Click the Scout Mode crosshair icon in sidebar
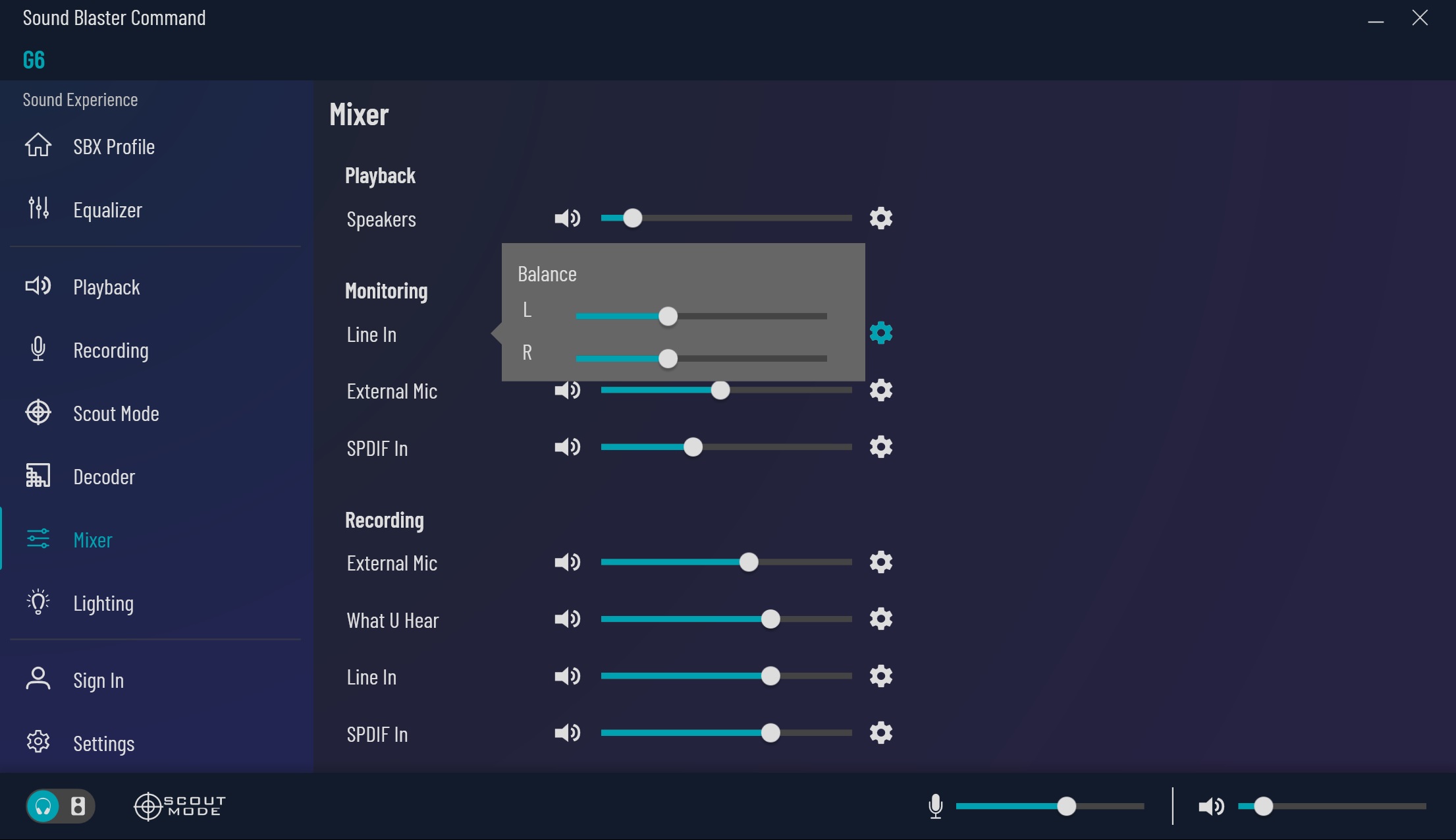 tap(38, 412)
